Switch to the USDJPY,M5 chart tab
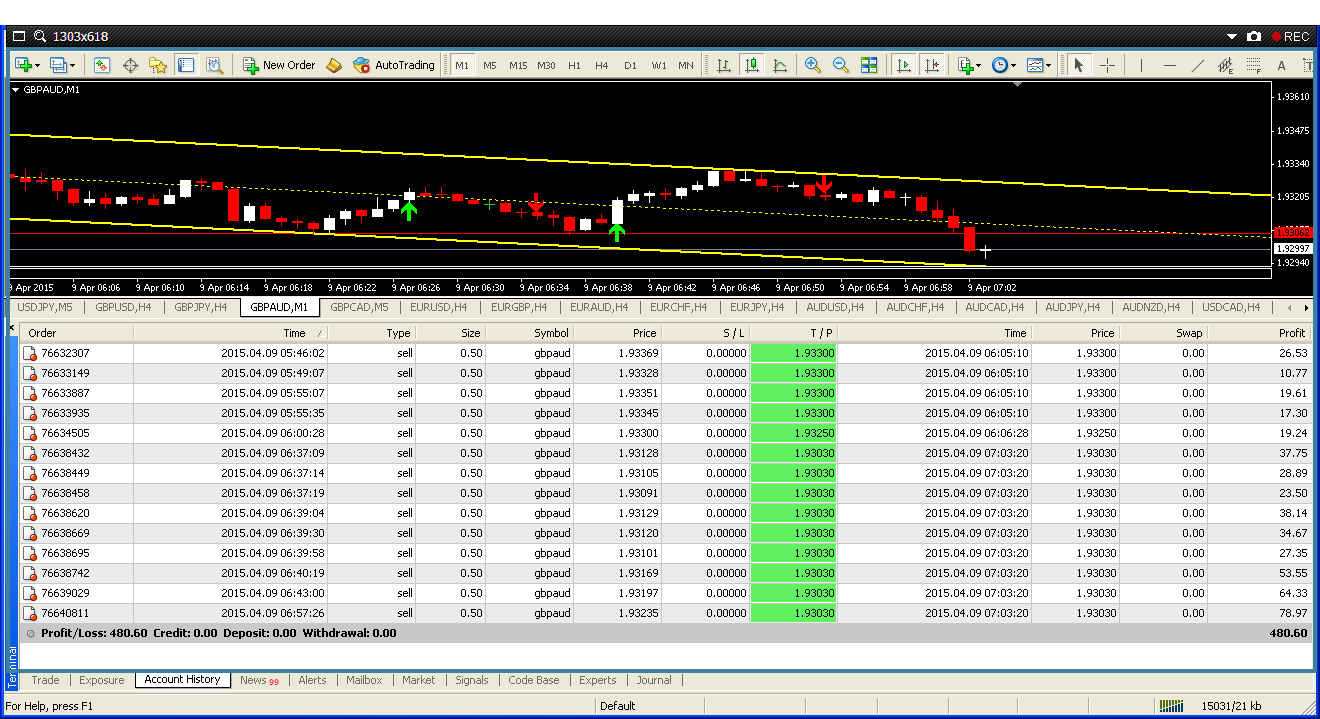The image size is (1320, 719). click(x=45, y=307)
